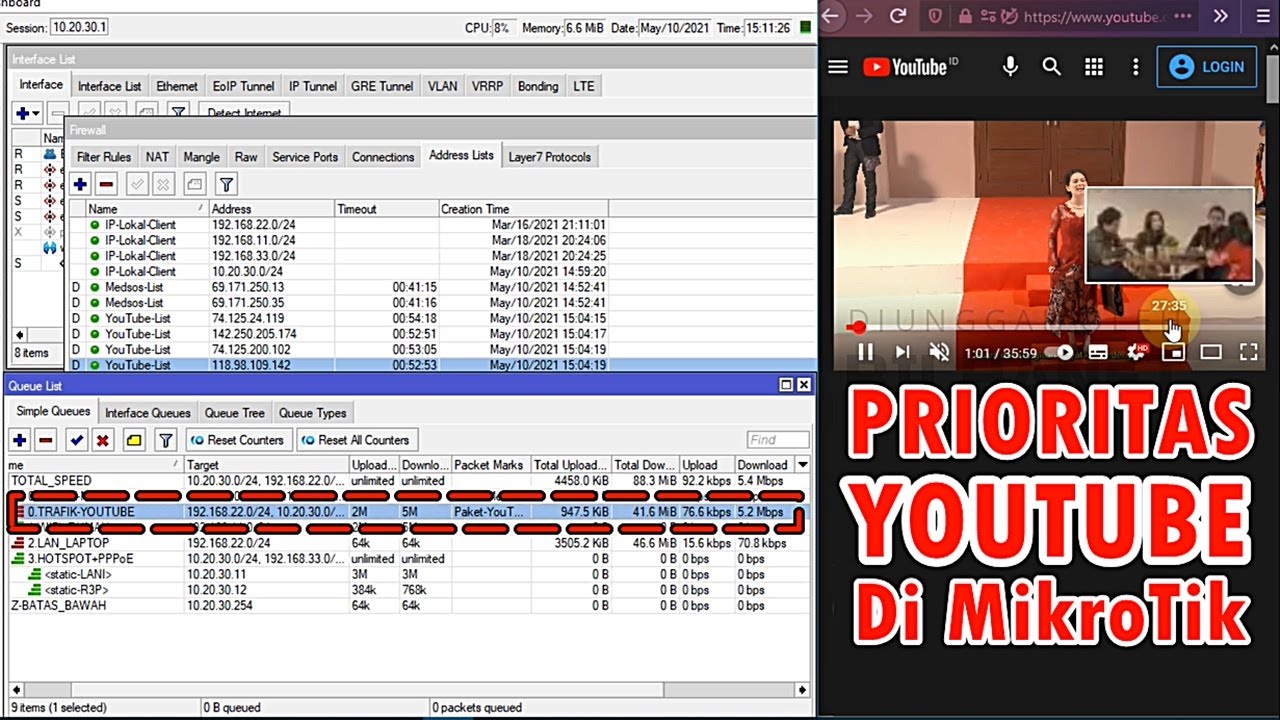
Task: Sort address list by Creation Time column
Action: click(523, 209)
